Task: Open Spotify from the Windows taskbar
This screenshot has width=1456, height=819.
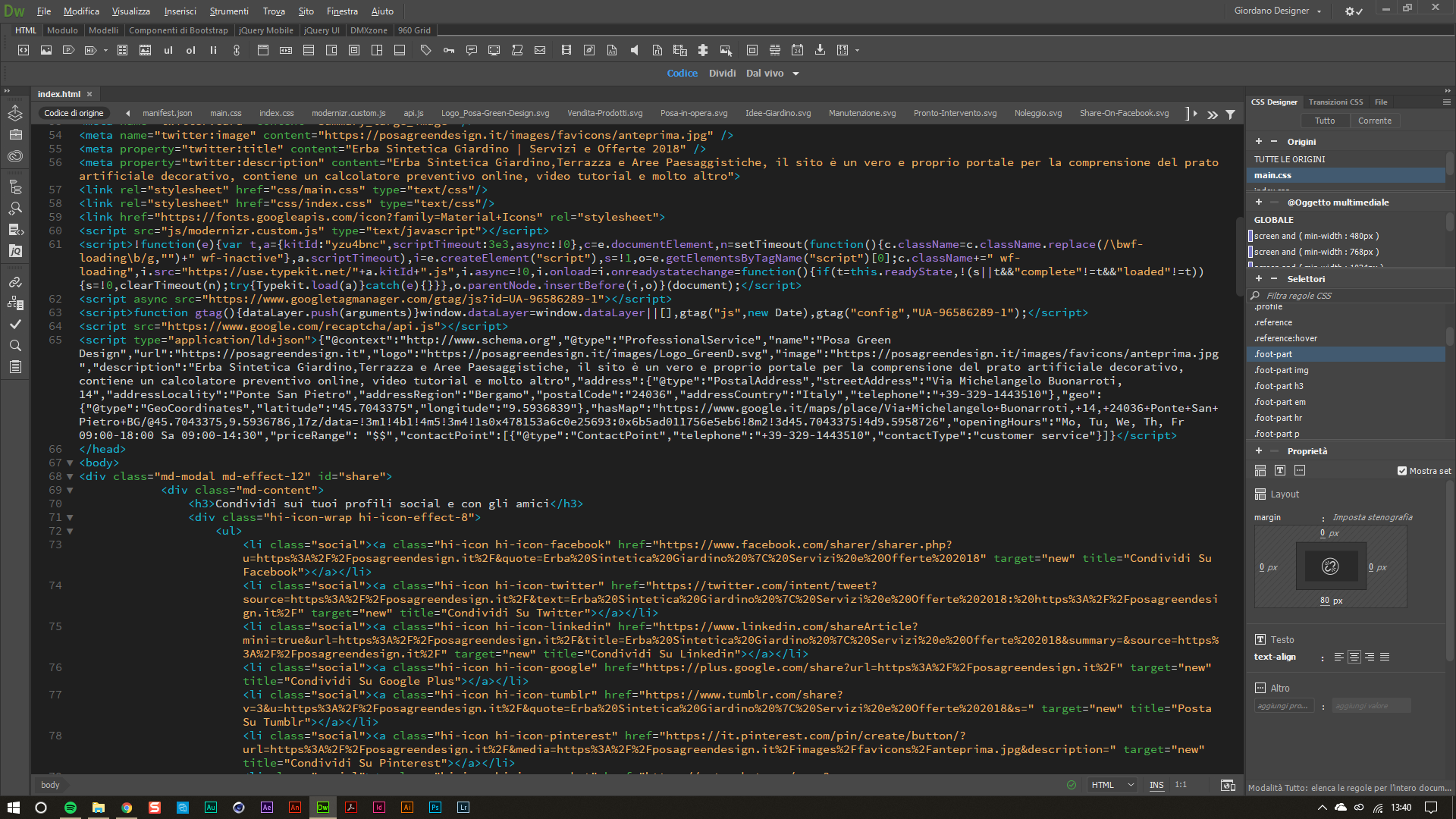Action: 71,808
